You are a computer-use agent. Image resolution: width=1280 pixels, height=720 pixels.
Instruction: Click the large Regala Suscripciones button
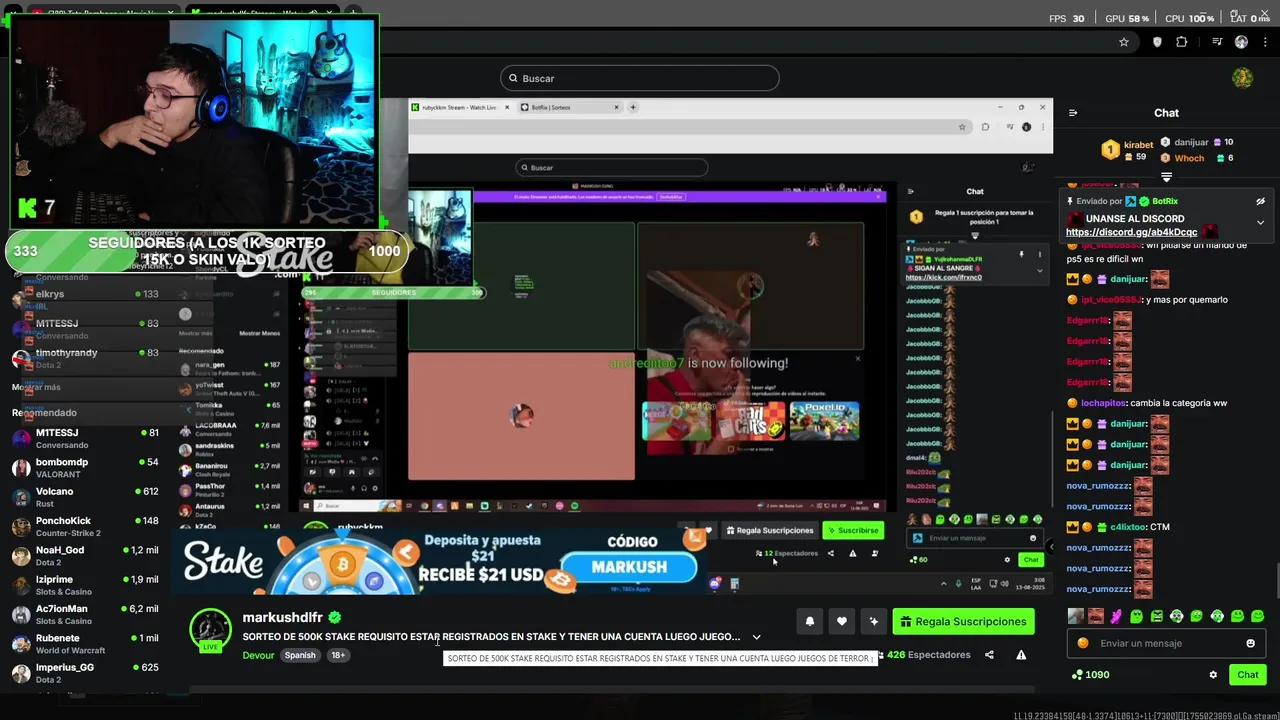[x=963, y=621]
